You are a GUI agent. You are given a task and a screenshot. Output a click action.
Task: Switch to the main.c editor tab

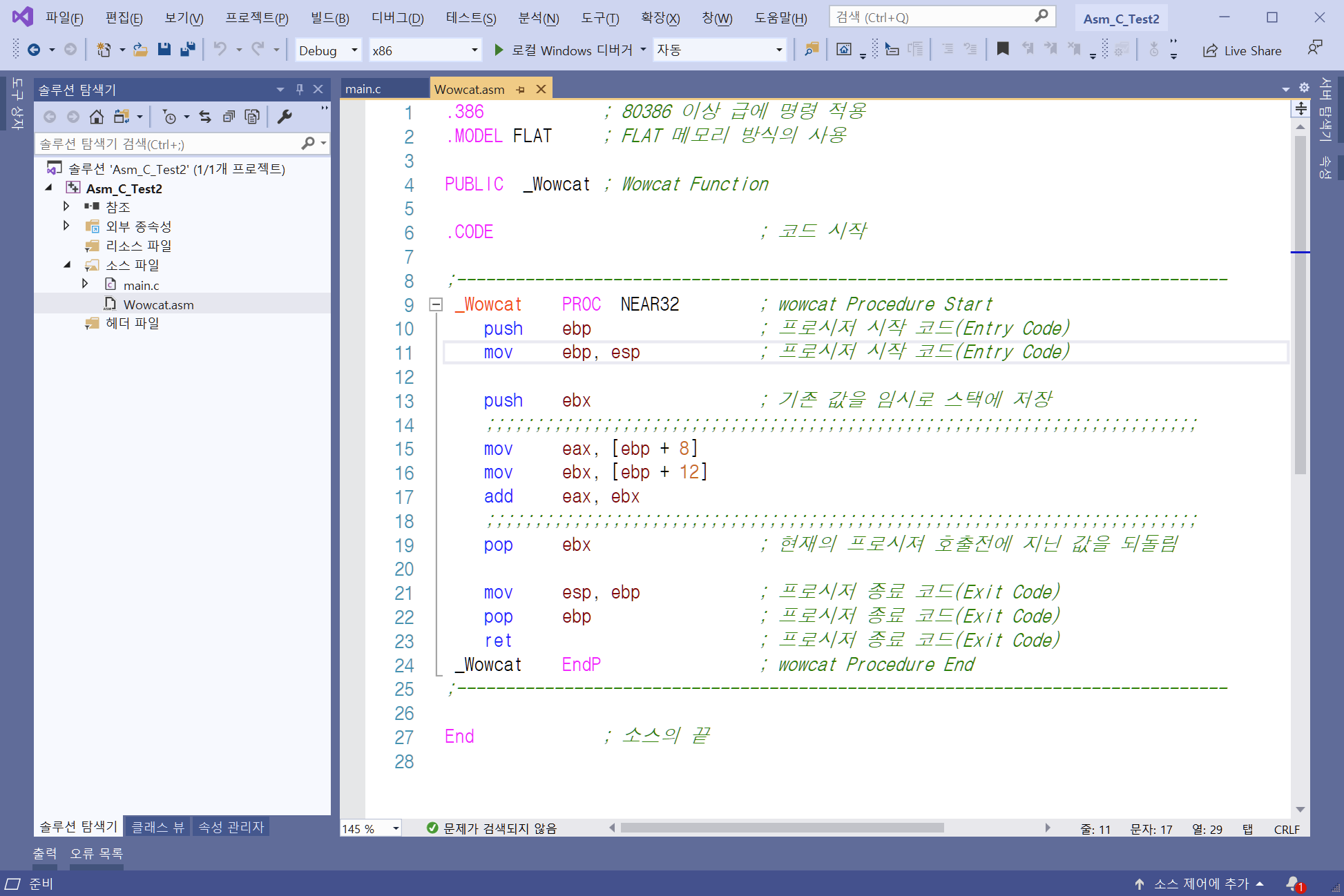click(364, 89)
